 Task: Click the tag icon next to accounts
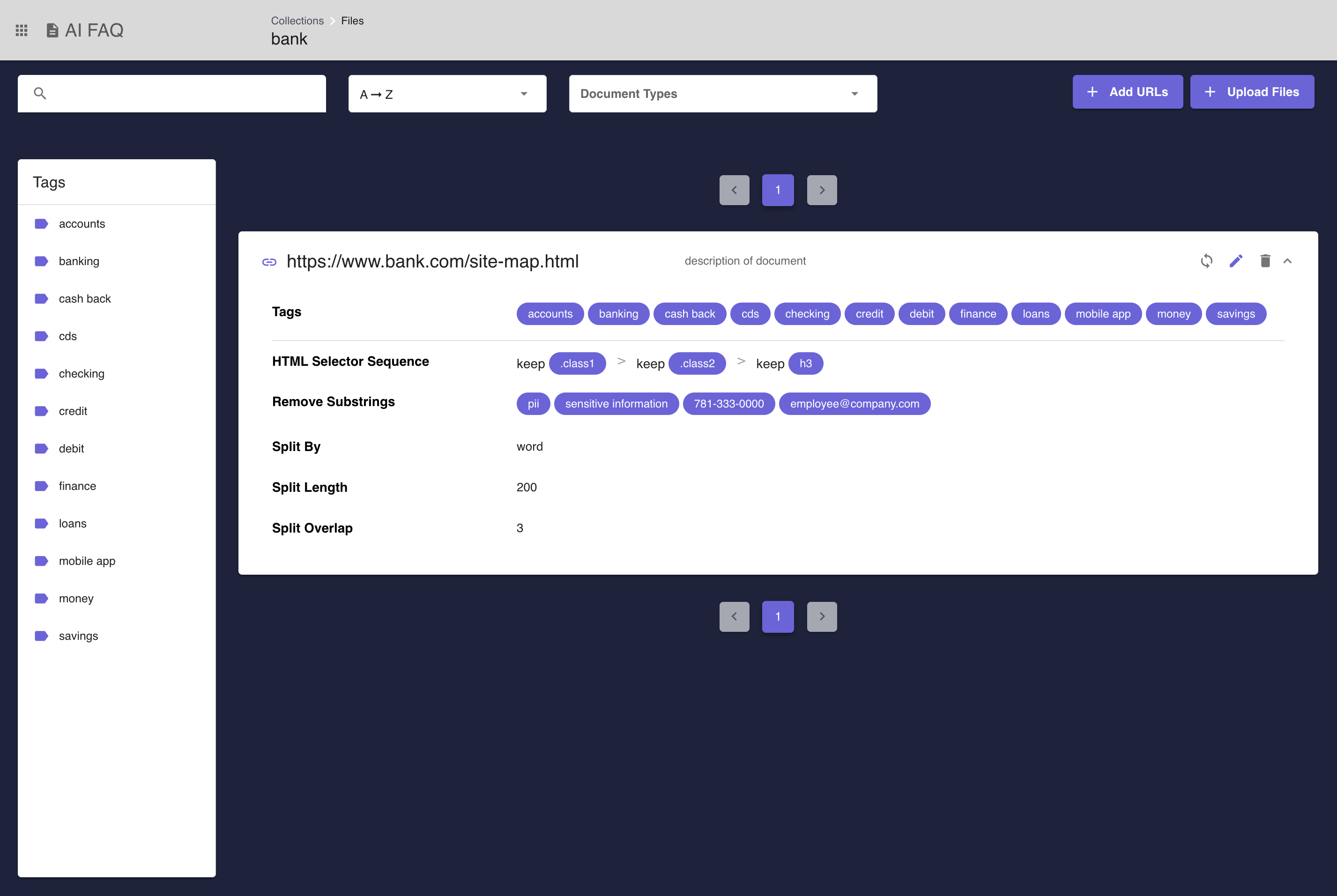(x=41, y=223)
